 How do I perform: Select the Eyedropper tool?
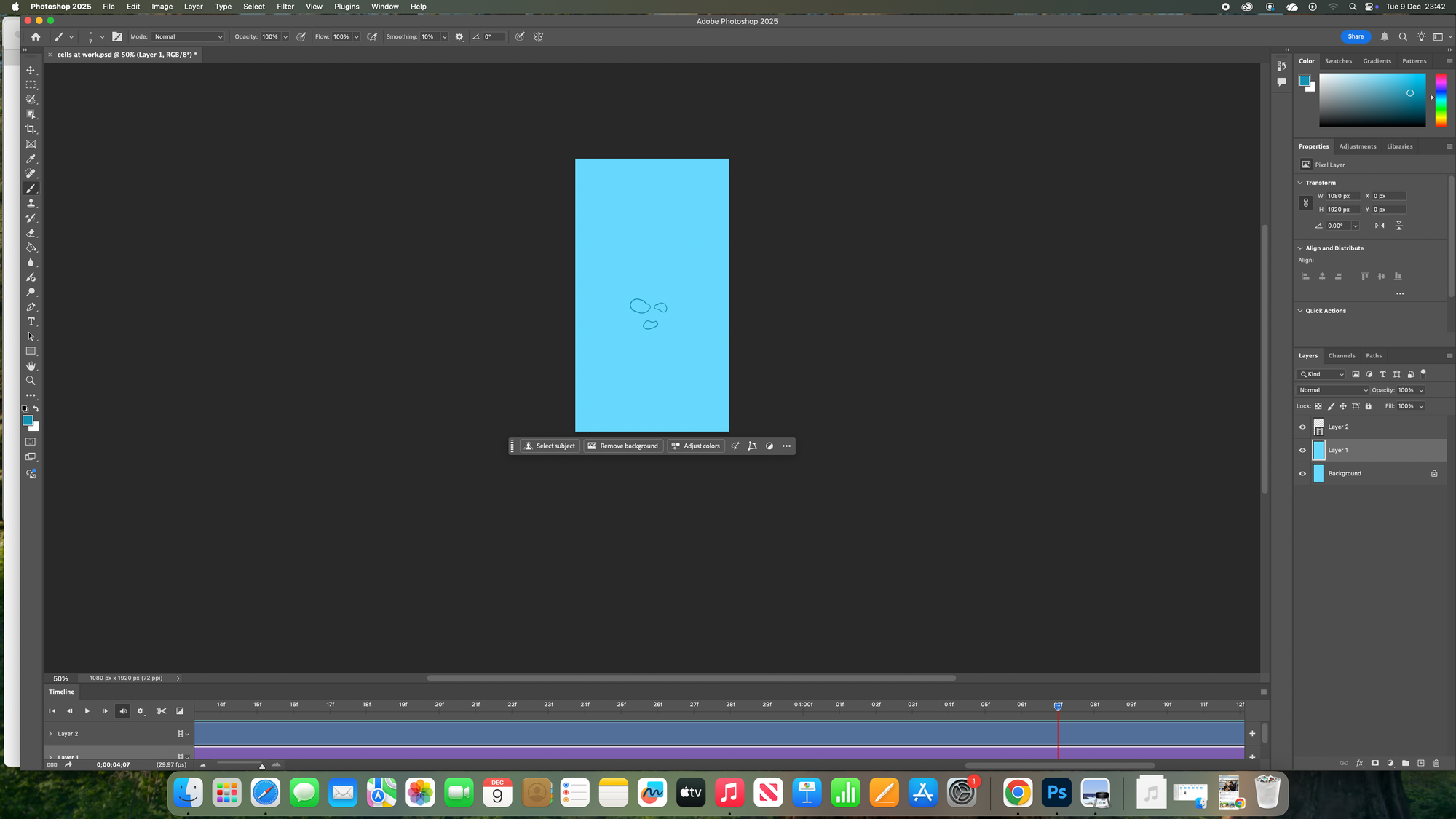coord(31,159)
